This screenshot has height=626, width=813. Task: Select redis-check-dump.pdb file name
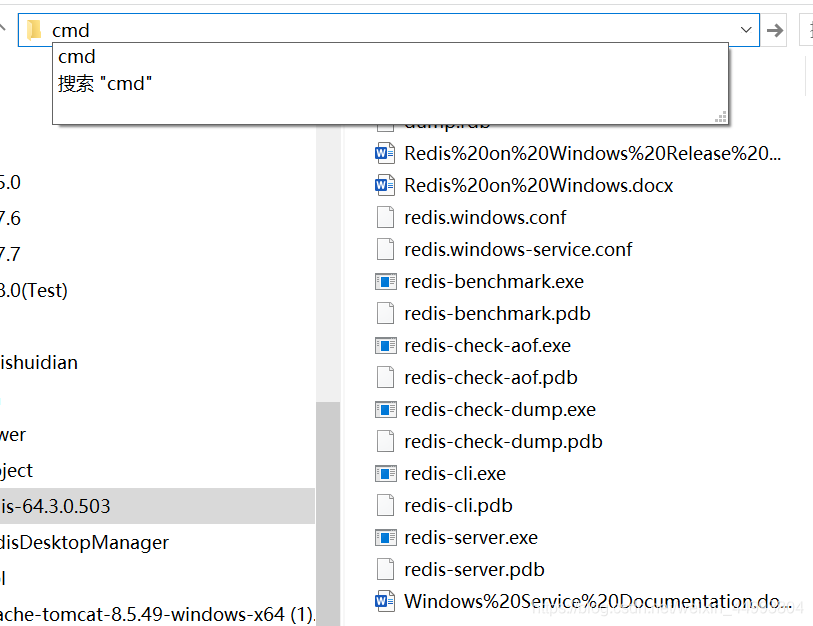coord(503,441)
